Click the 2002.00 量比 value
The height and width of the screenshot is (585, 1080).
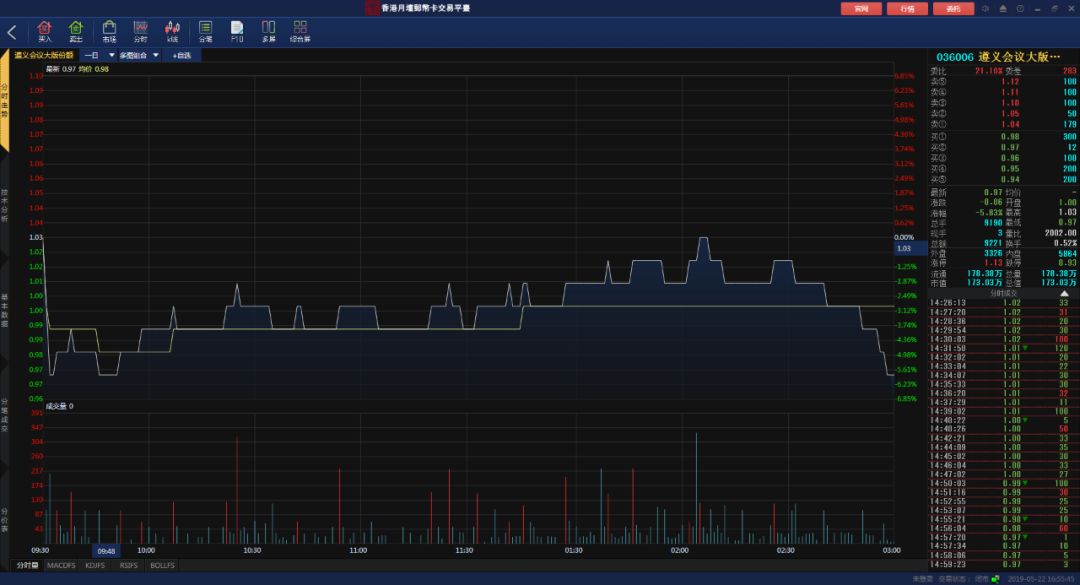[1060, 233]
